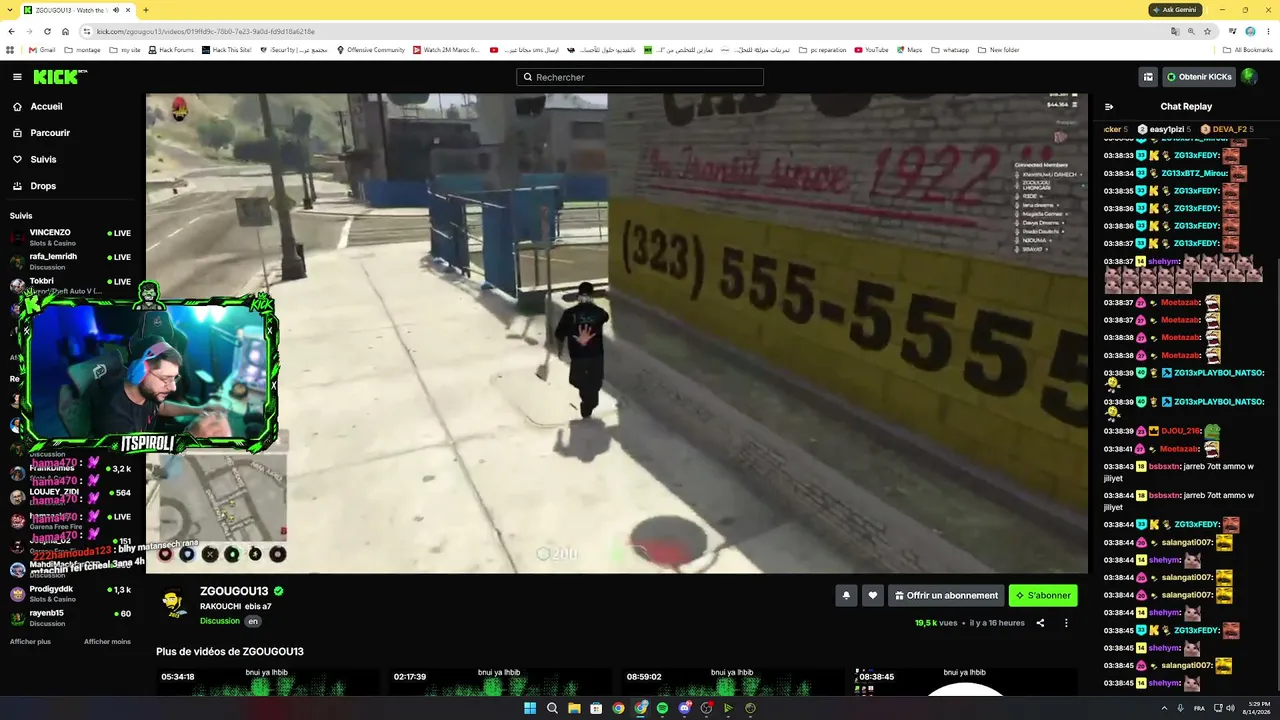The width and height of the screenshot is (1280, 720).
Task: Open the whatsapp bookmarks folder
Action: [950, 50]
